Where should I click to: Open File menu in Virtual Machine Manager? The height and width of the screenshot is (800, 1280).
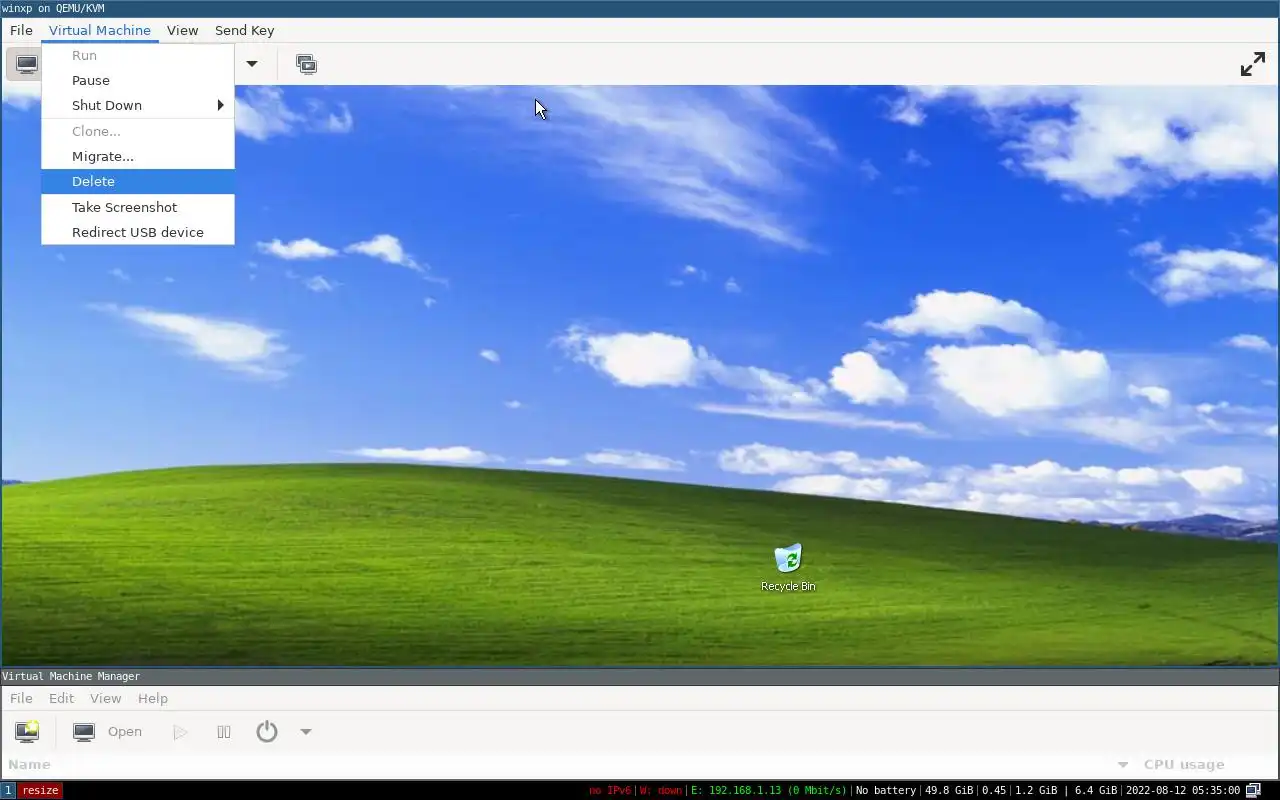(x=21, y=698)
